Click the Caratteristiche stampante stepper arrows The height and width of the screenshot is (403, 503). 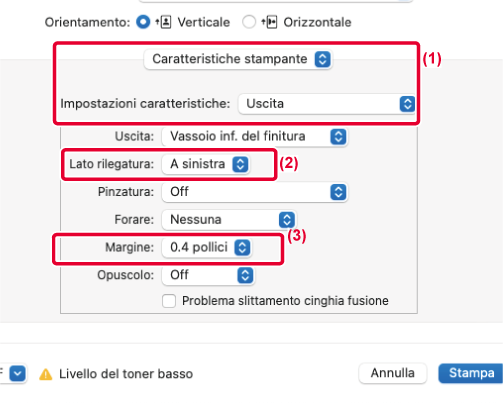(x=322, y=59)
